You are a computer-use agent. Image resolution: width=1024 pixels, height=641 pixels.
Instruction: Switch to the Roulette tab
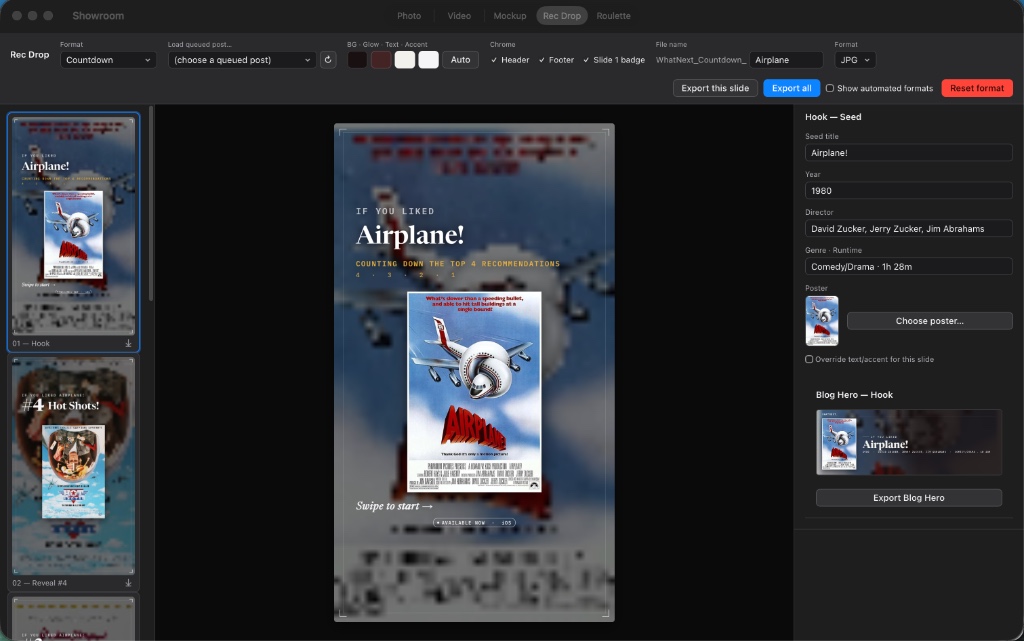[613, 16]
